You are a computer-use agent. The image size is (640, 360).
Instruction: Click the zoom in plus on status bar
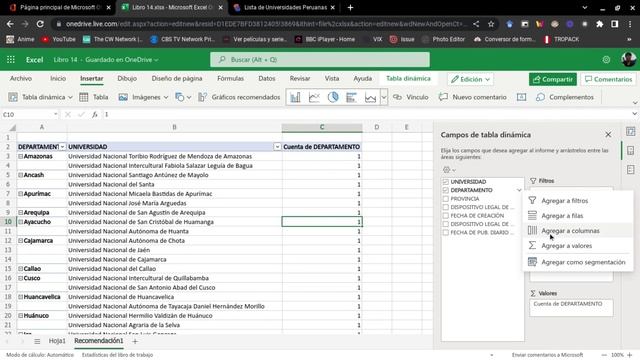pyautogui.click(x=629, y=355)
